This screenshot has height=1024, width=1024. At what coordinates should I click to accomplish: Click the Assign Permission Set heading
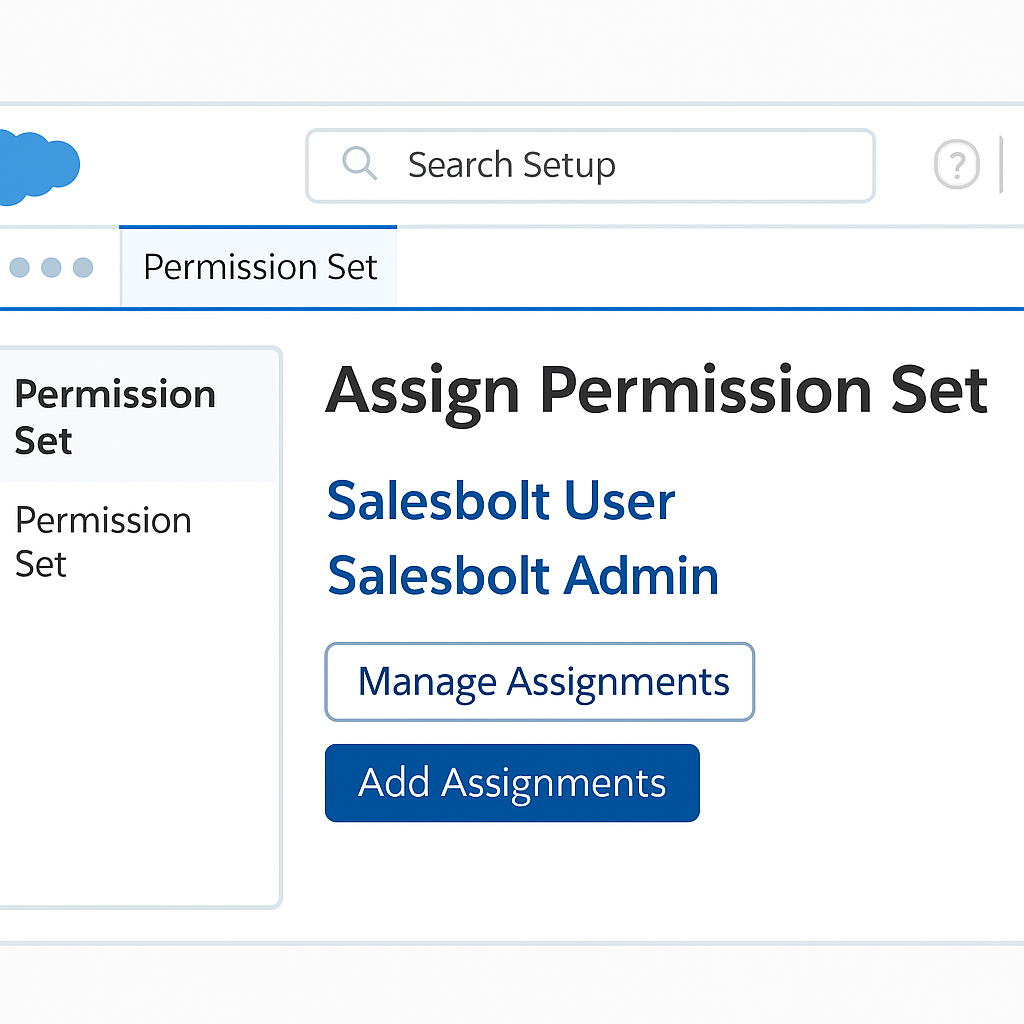coord(656,390)
